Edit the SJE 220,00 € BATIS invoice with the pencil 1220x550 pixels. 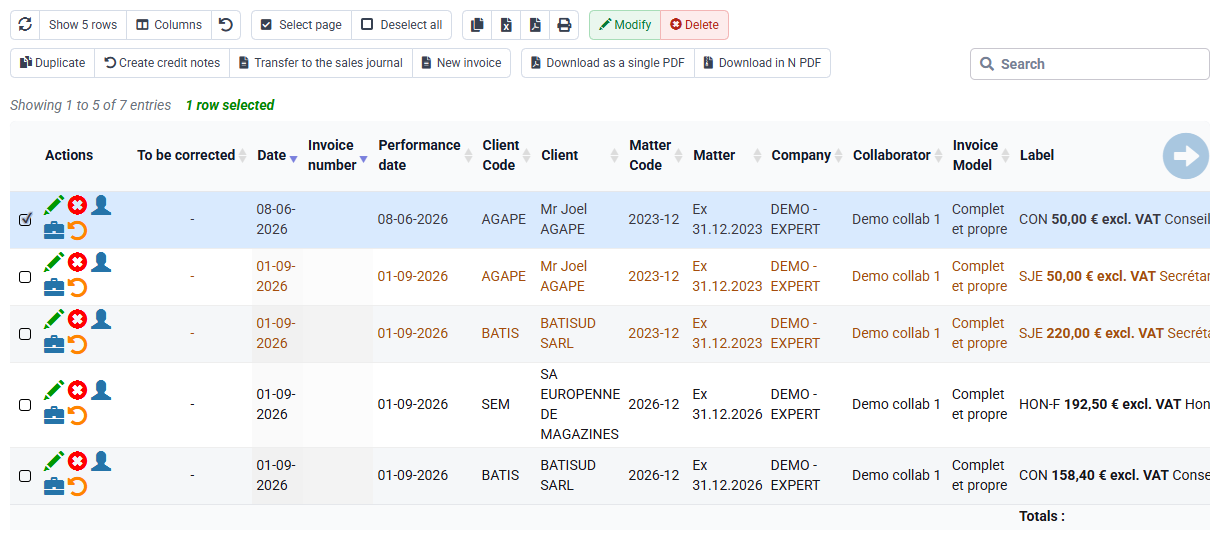[54, 319]
